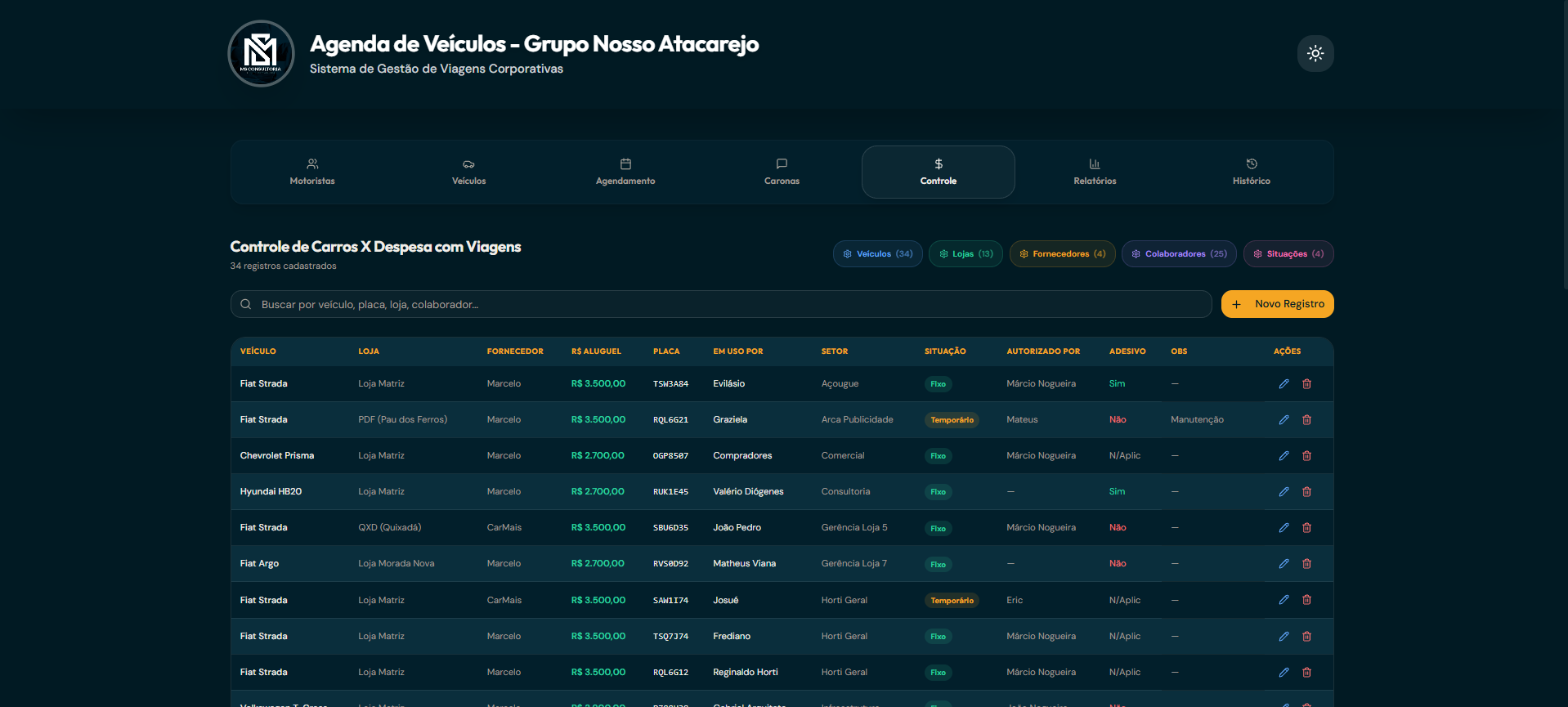Screen dimensions: 1568x707
Task: Switch to the Veículos tab
Action: tap(469, 172)
